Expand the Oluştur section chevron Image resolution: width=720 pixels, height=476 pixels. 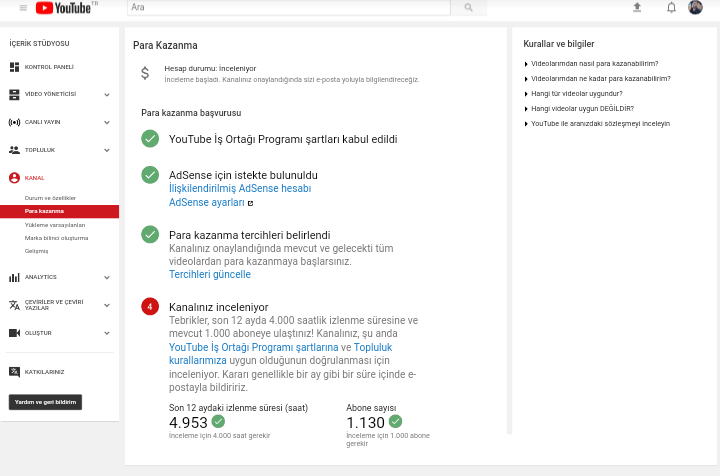(107, 333)
